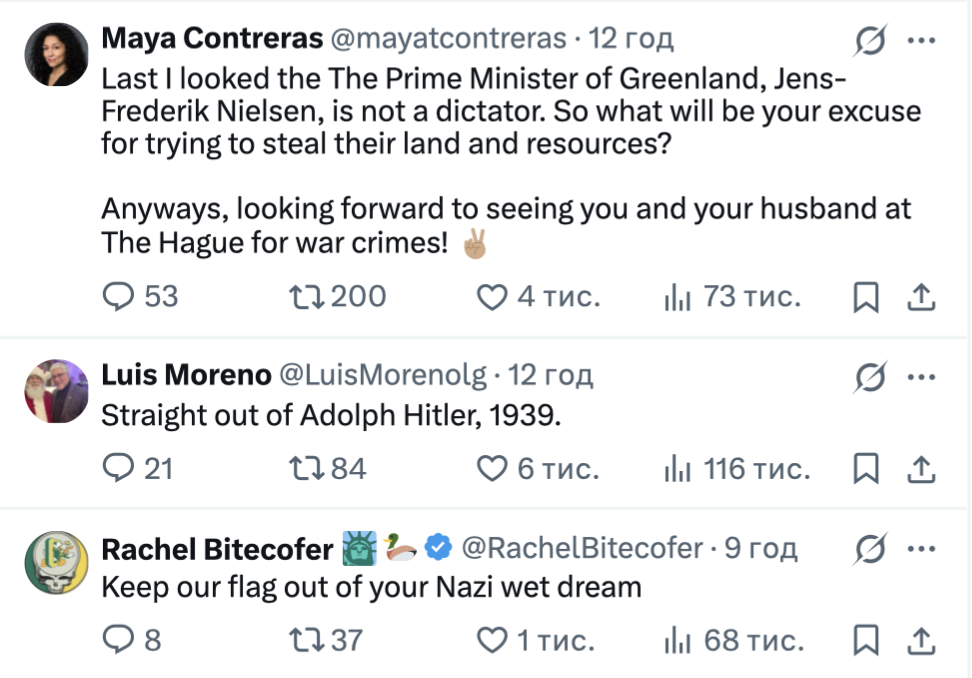Open more options on Rachel Bitecofer's tweet
This screenshot has width=972, height=678.
tap(920, 548)
